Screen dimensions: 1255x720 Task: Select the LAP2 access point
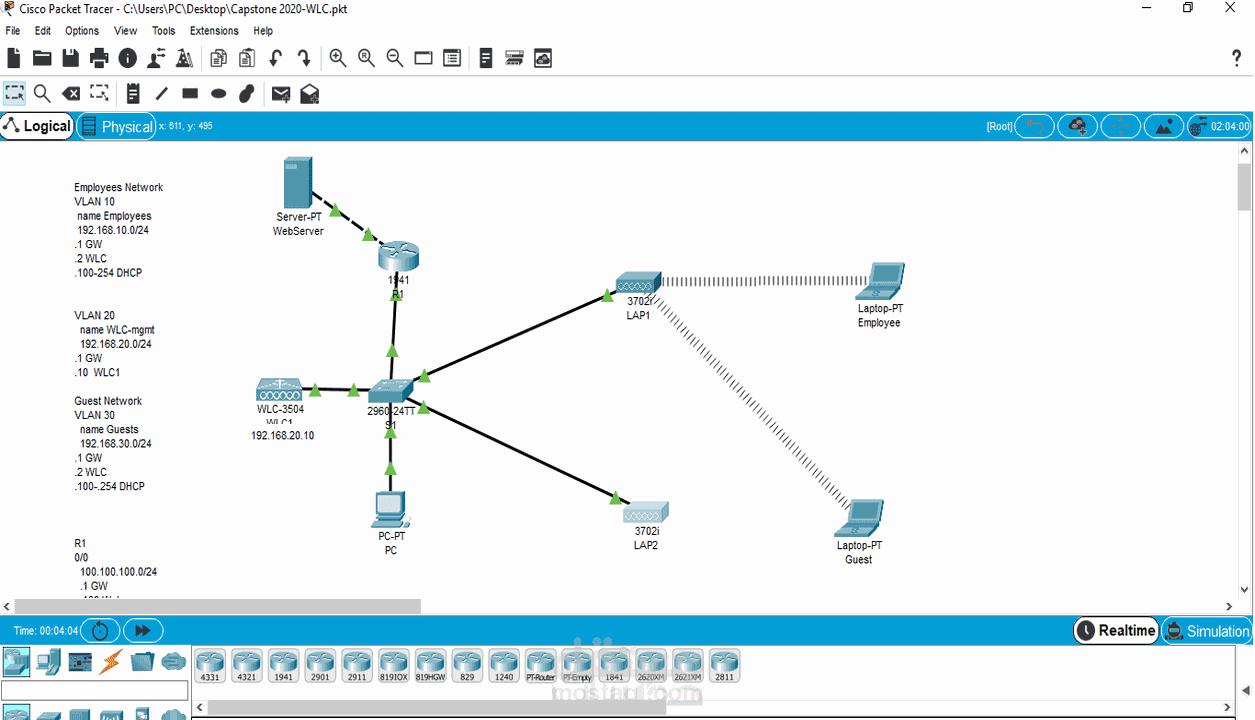tap(646, 512)
